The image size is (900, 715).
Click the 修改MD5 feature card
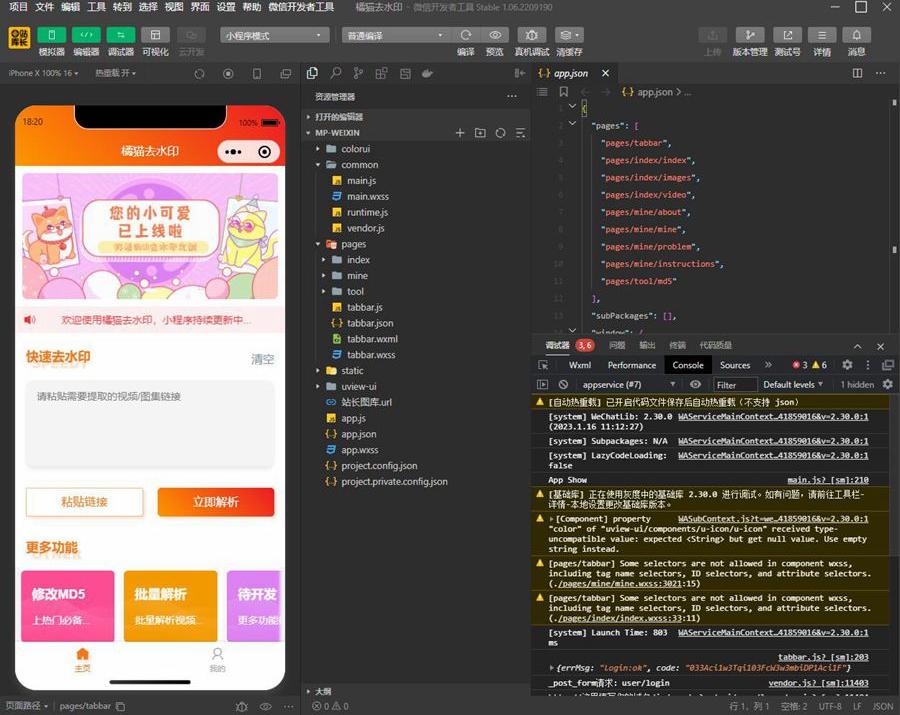pyautogui.click(x=68, y=605)
